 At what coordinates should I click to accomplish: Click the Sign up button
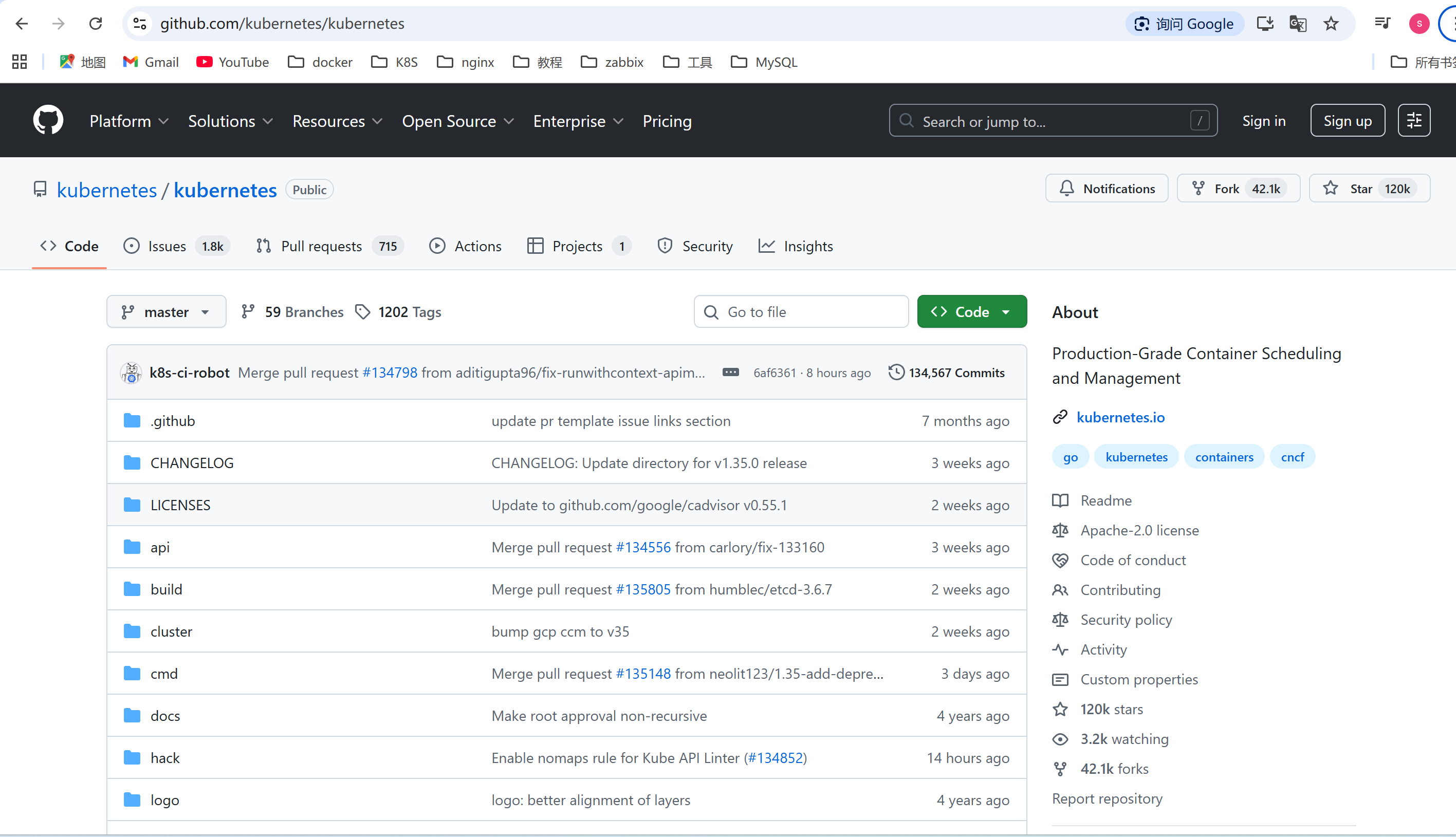click(1348, 121)
